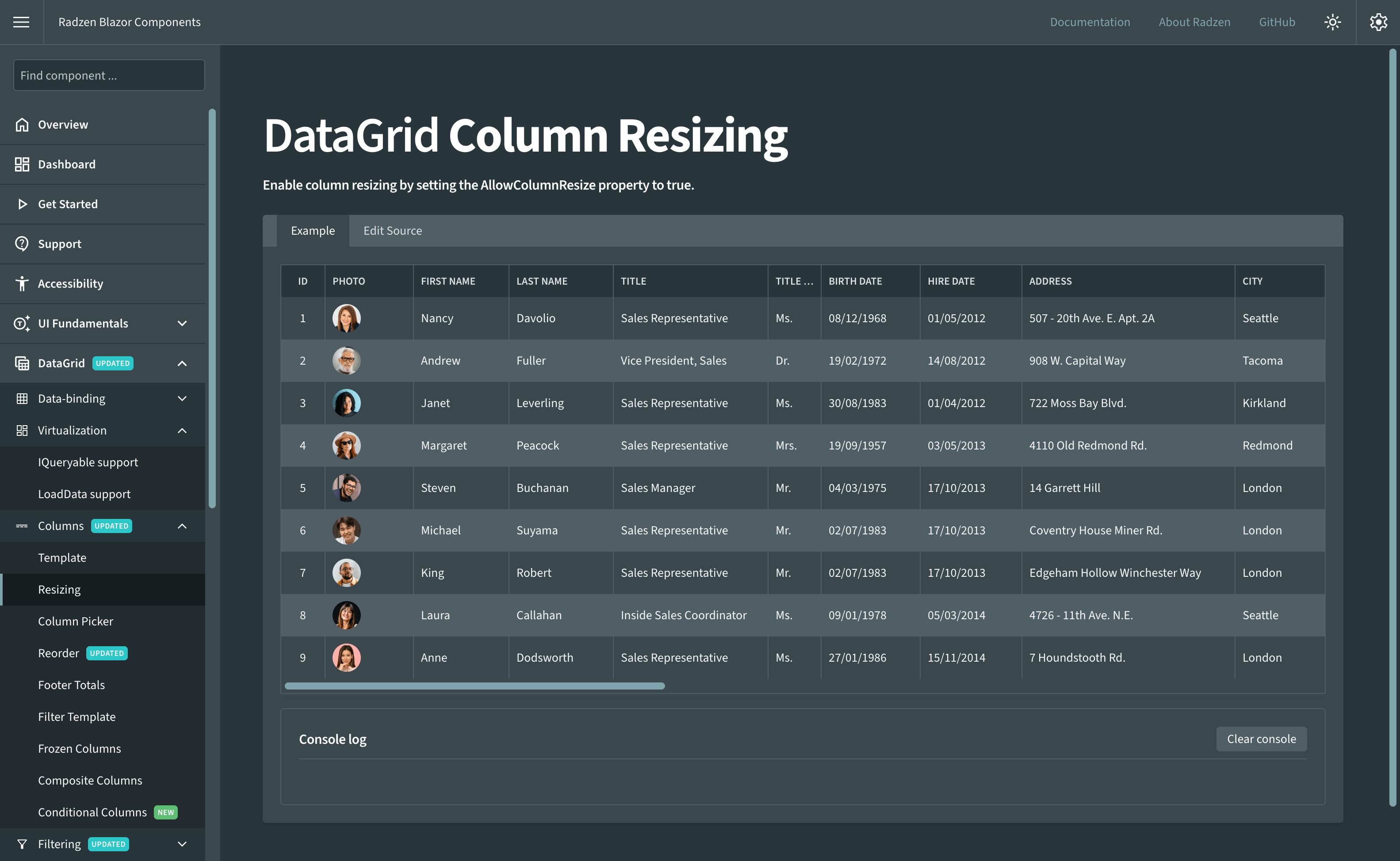Collapse the Columns section
Screen dimensions: 1400x861
point(183,525)
